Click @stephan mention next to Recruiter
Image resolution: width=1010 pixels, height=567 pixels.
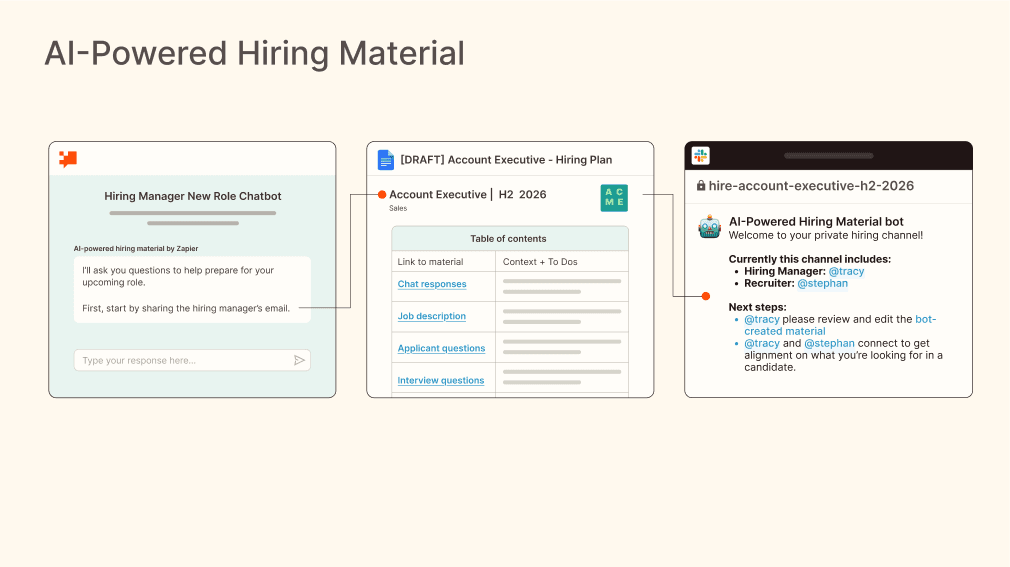point(822,283)
